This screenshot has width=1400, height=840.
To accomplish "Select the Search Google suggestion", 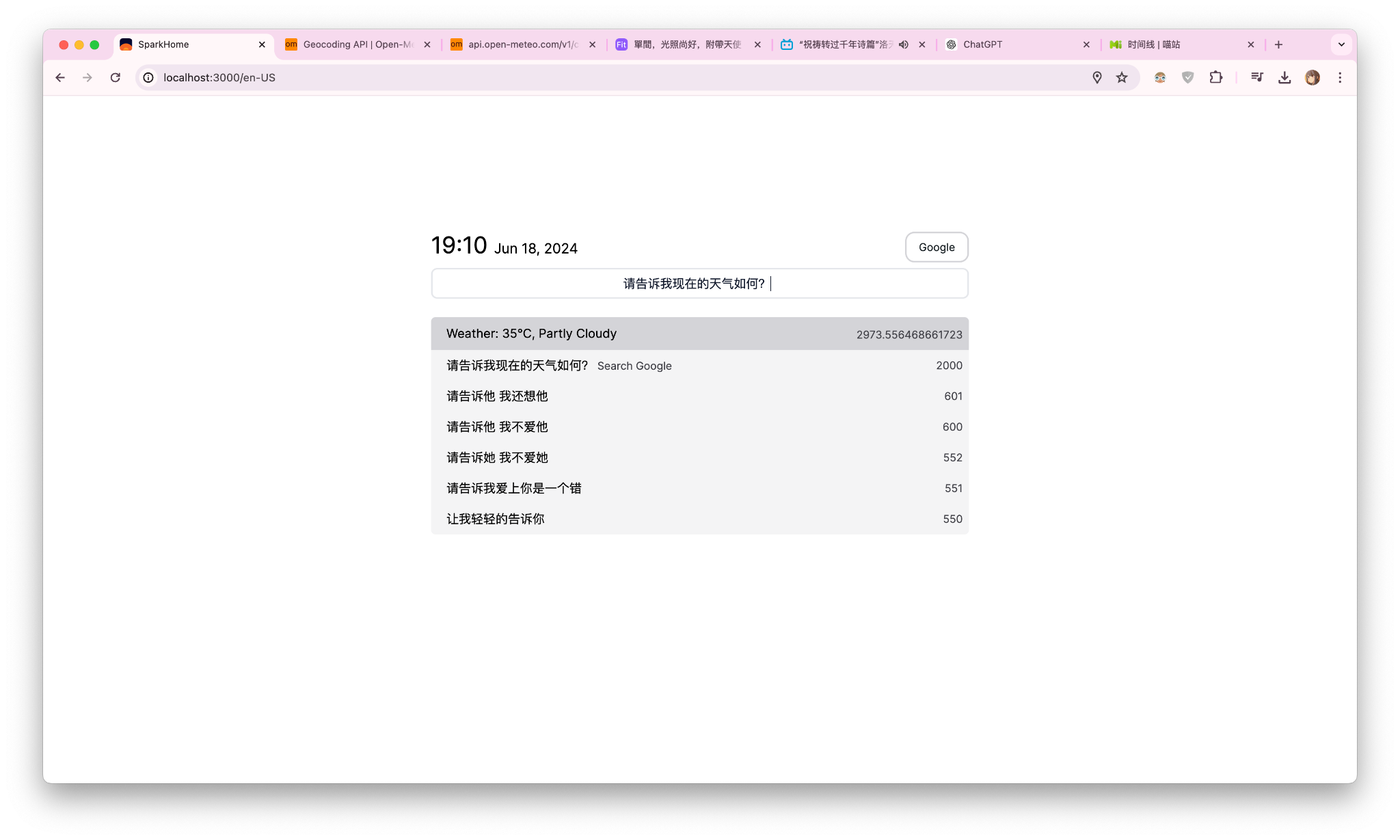I will coord(634,366).
